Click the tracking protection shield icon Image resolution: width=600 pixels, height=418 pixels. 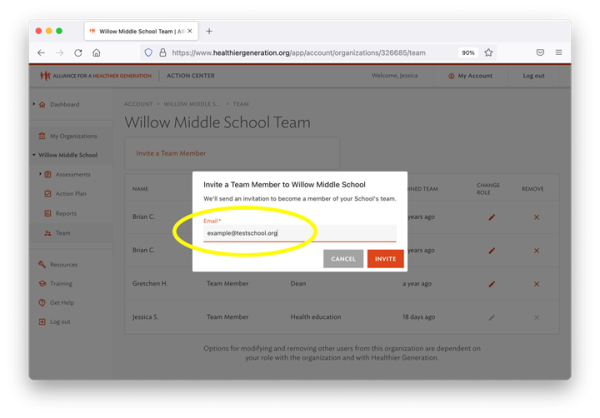(x=148, y=52)
